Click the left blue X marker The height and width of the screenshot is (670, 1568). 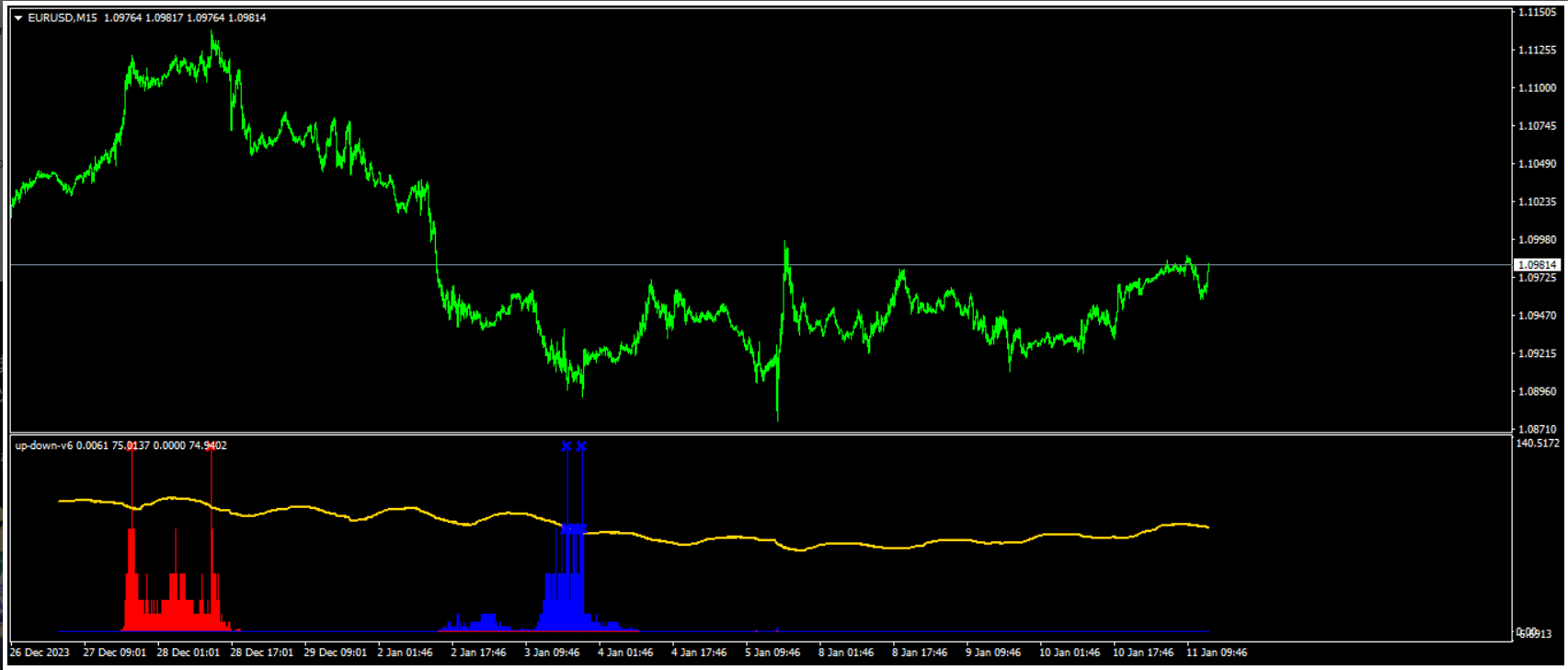[x=567, y=446]
